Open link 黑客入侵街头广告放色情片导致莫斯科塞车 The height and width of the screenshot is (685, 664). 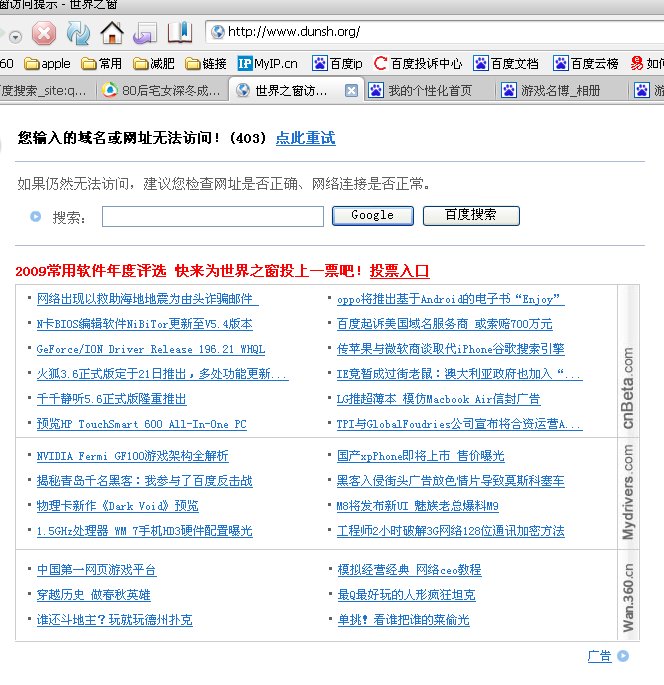pos(450,481)
